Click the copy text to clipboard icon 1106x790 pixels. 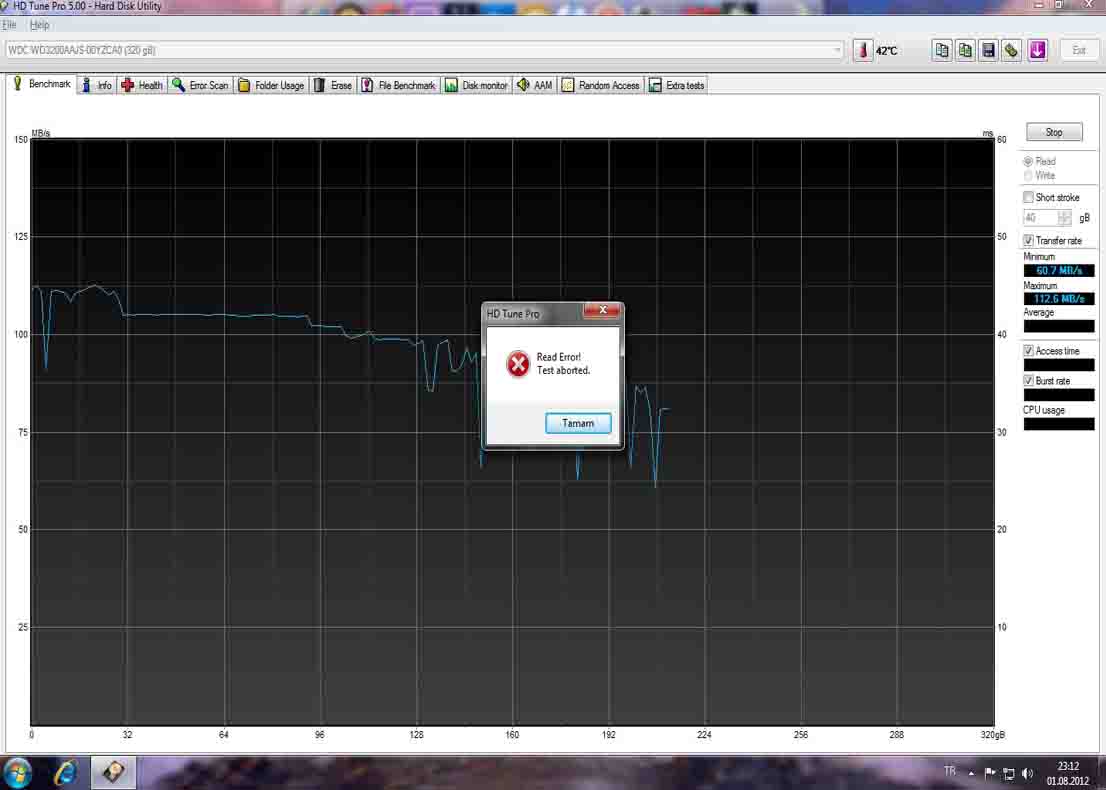pyautogui.click(x=941, y=50)
